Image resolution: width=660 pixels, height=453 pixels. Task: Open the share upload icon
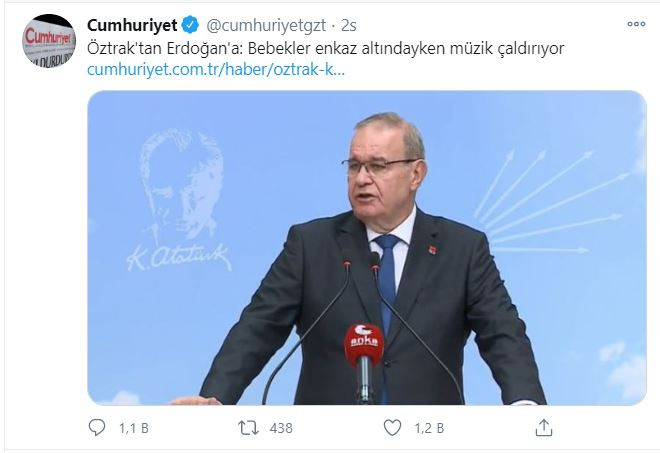(543, 428)
